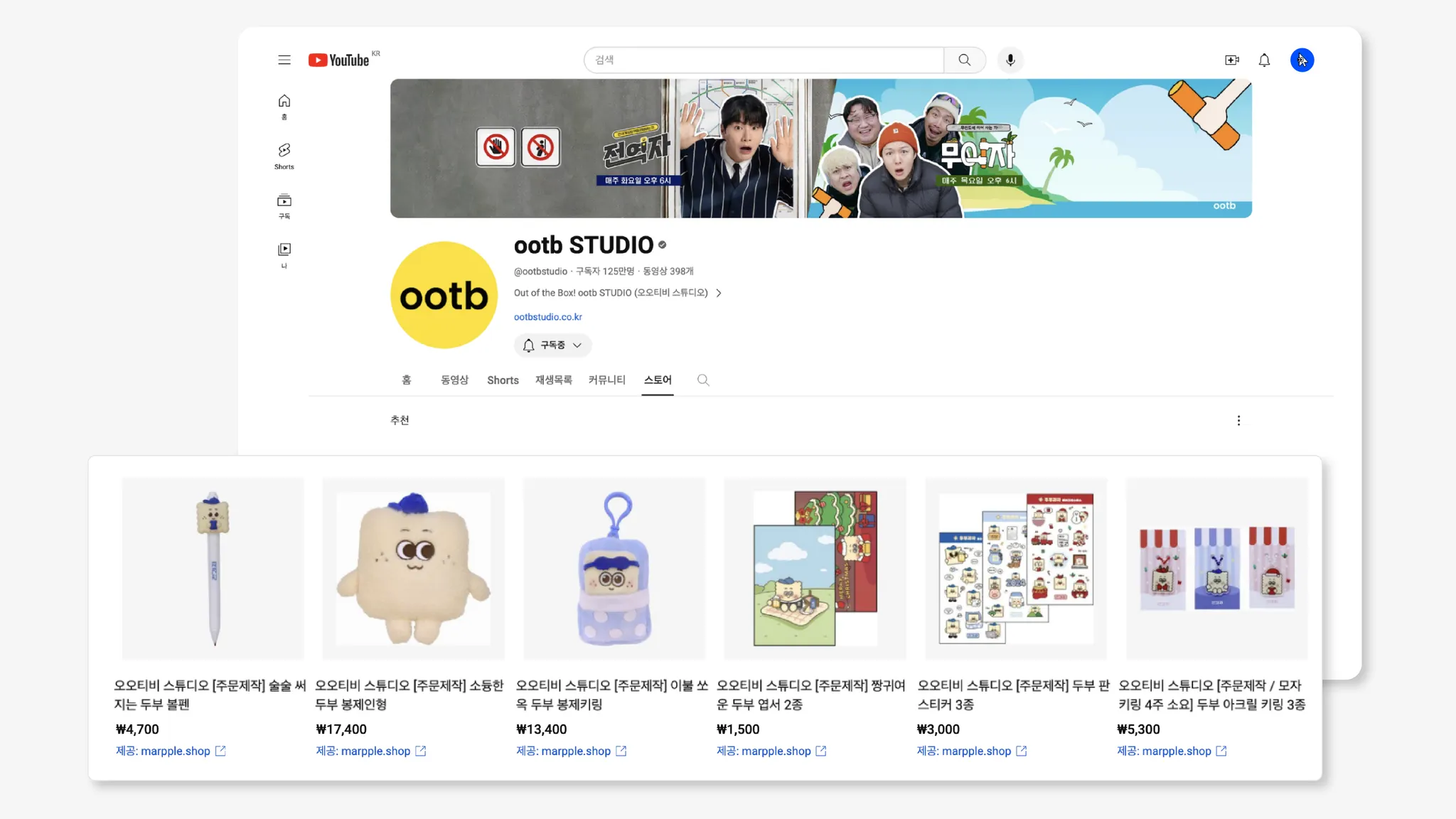Search within channel magnifier icon
This screenshot has height=819, width=1456.
703,380
